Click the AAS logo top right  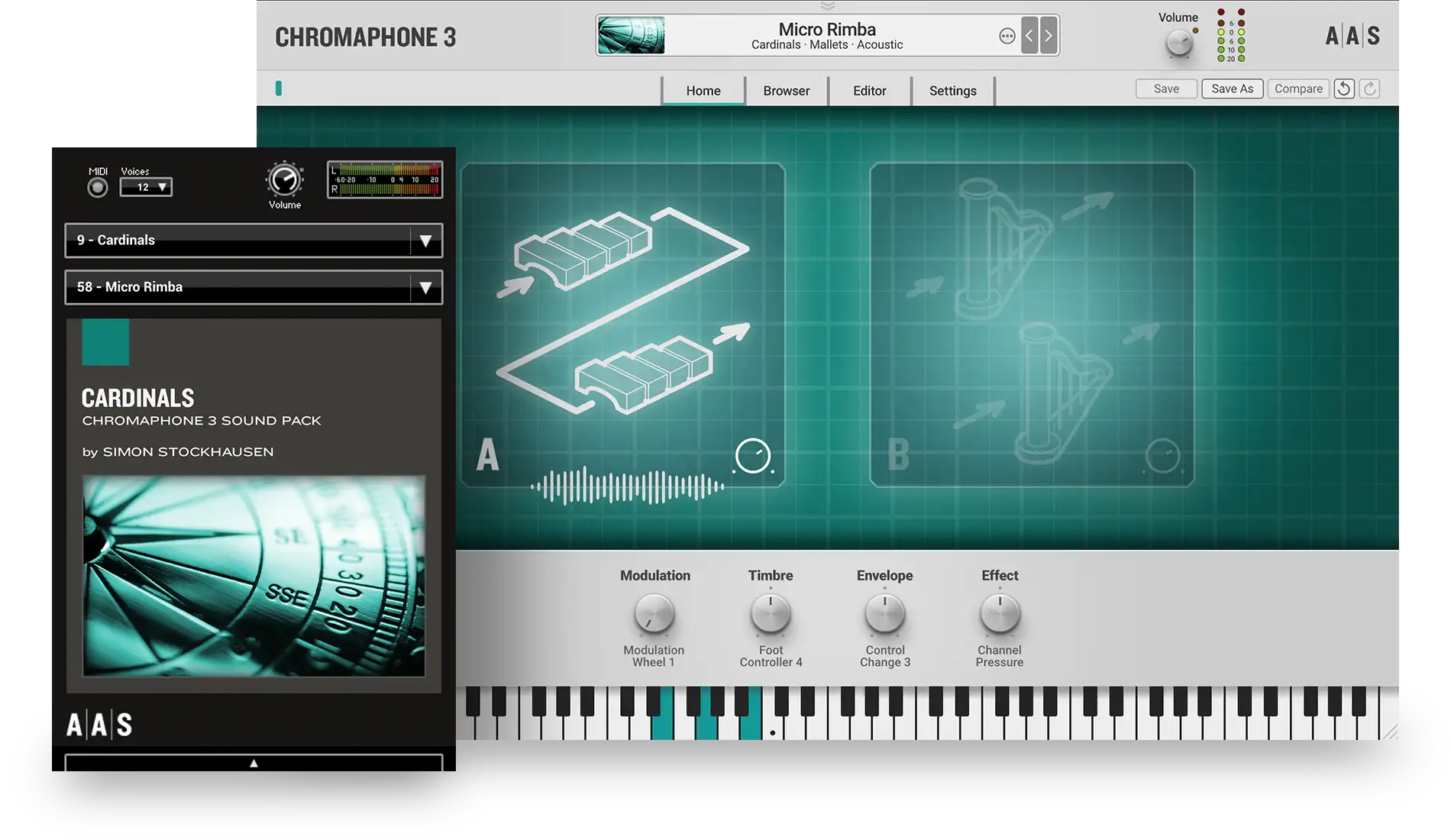pos(1352,36)
